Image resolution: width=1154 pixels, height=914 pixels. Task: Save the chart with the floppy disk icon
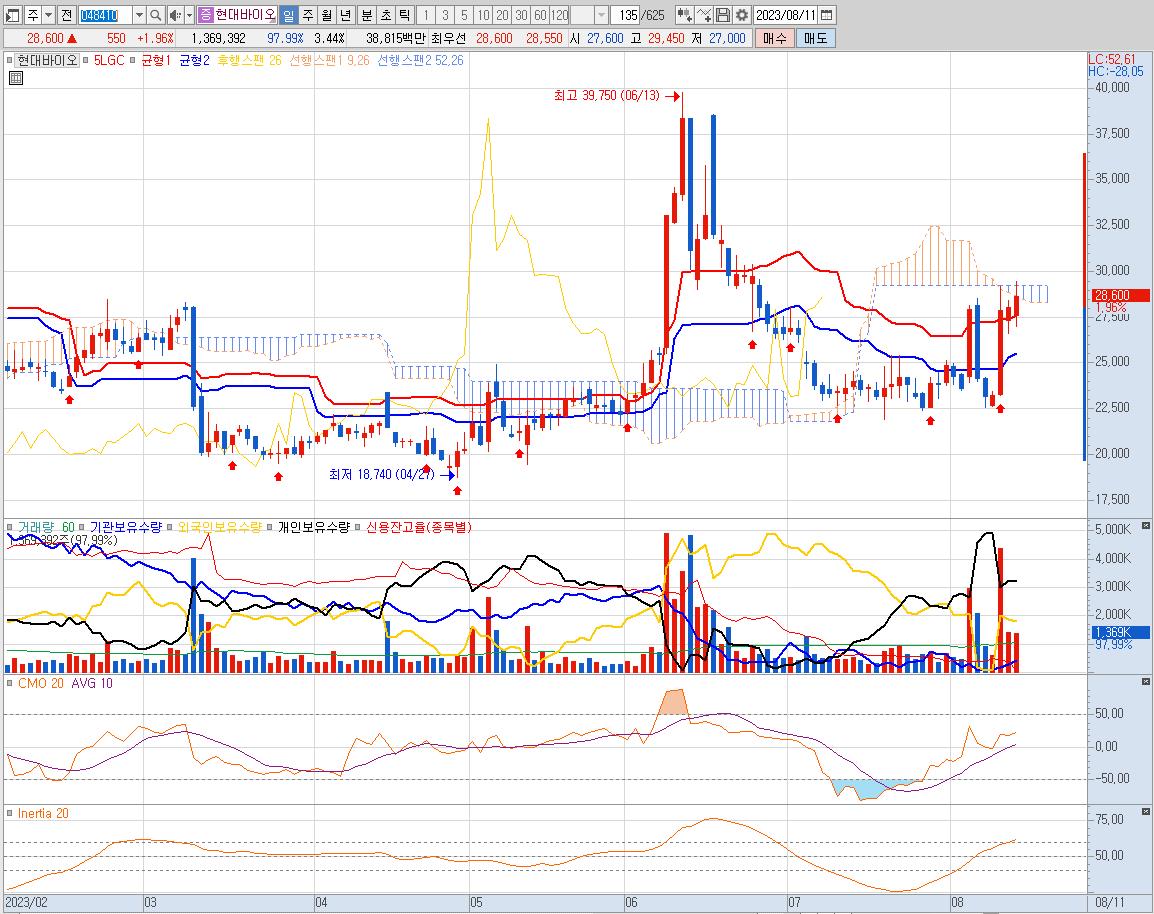click(723, 15)
